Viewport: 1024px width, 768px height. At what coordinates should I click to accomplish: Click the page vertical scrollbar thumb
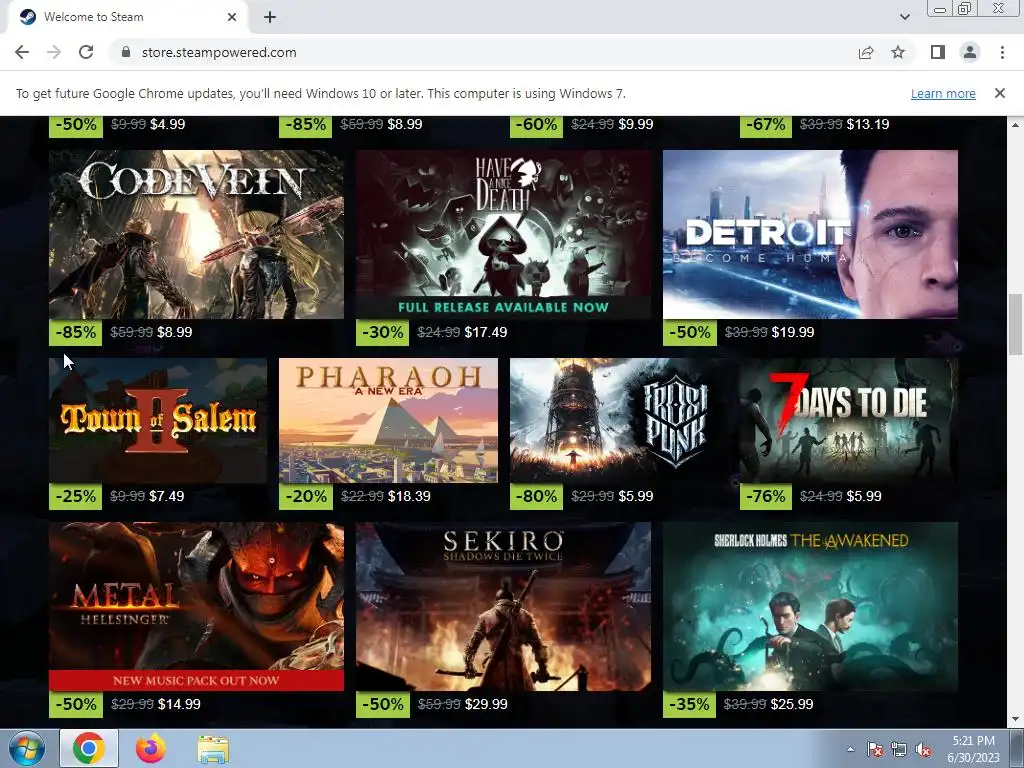tap(1016, 325)
